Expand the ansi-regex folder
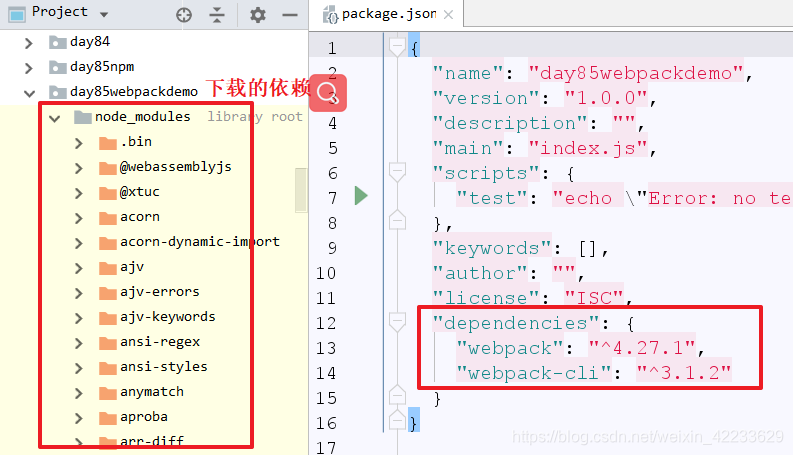793x455 pixels. [x=78, y=343]
